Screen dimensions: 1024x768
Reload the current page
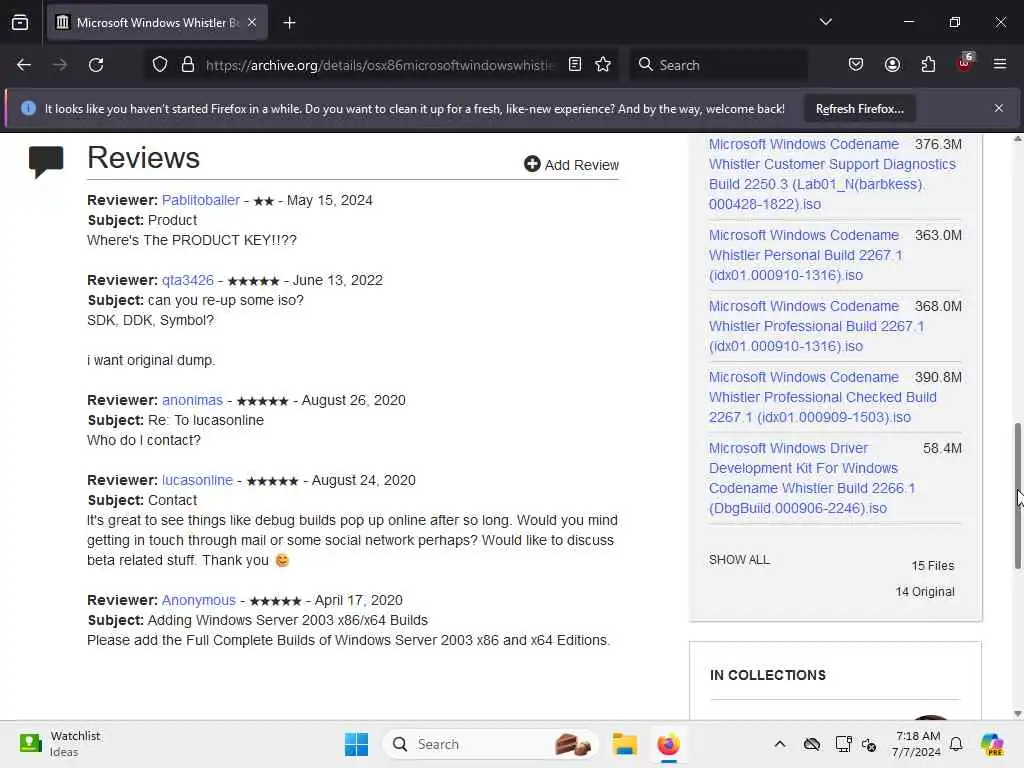[96, 65]
